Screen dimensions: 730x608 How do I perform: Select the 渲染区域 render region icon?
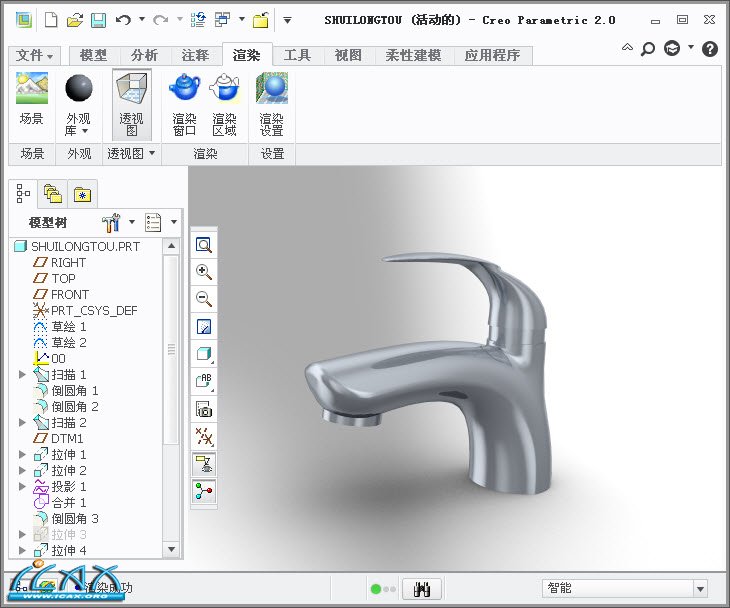pyautogui.click(x=224, y=92)
